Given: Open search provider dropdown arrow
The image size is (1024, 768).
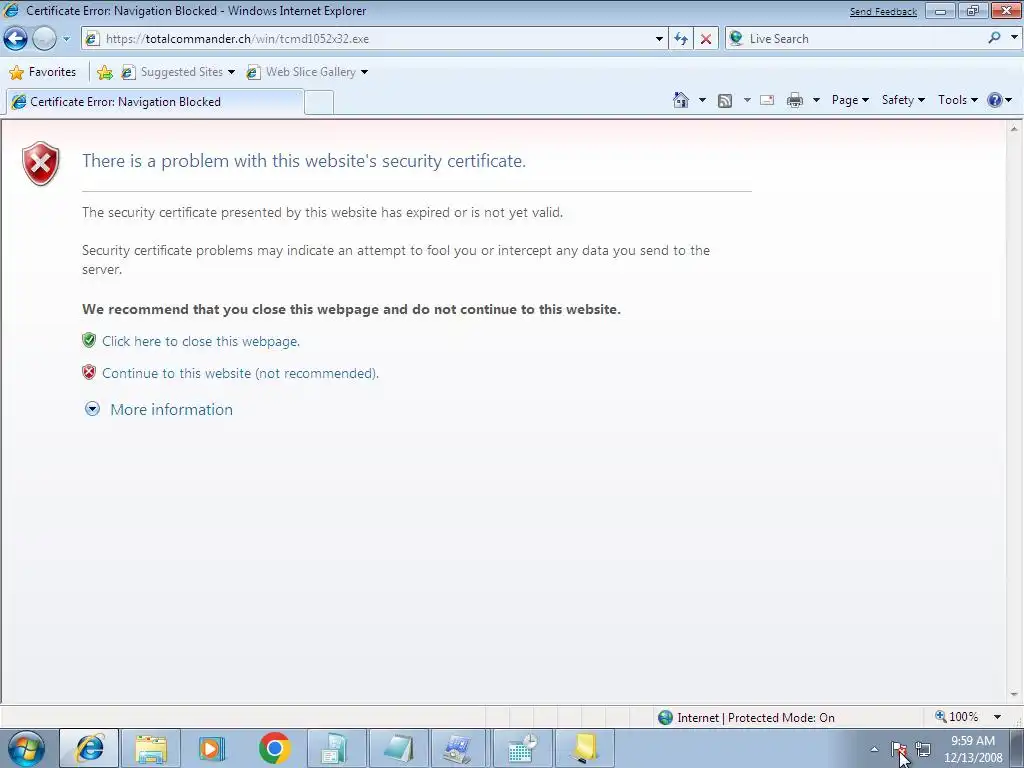Looking at the screenshot, I should point(1014,38).
